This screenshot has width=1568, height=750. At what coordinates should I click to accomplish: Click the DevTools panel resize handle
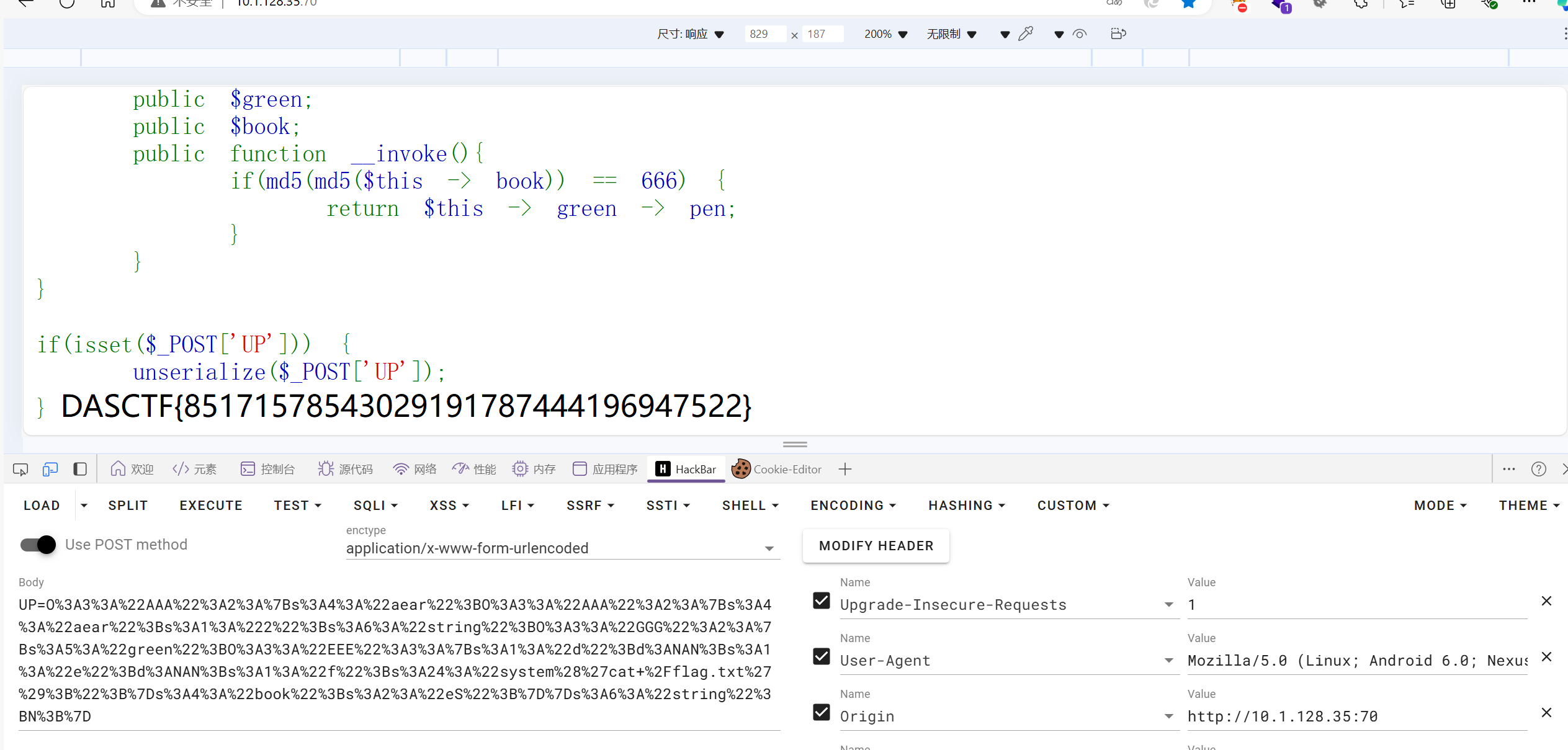tap(795, 444)
